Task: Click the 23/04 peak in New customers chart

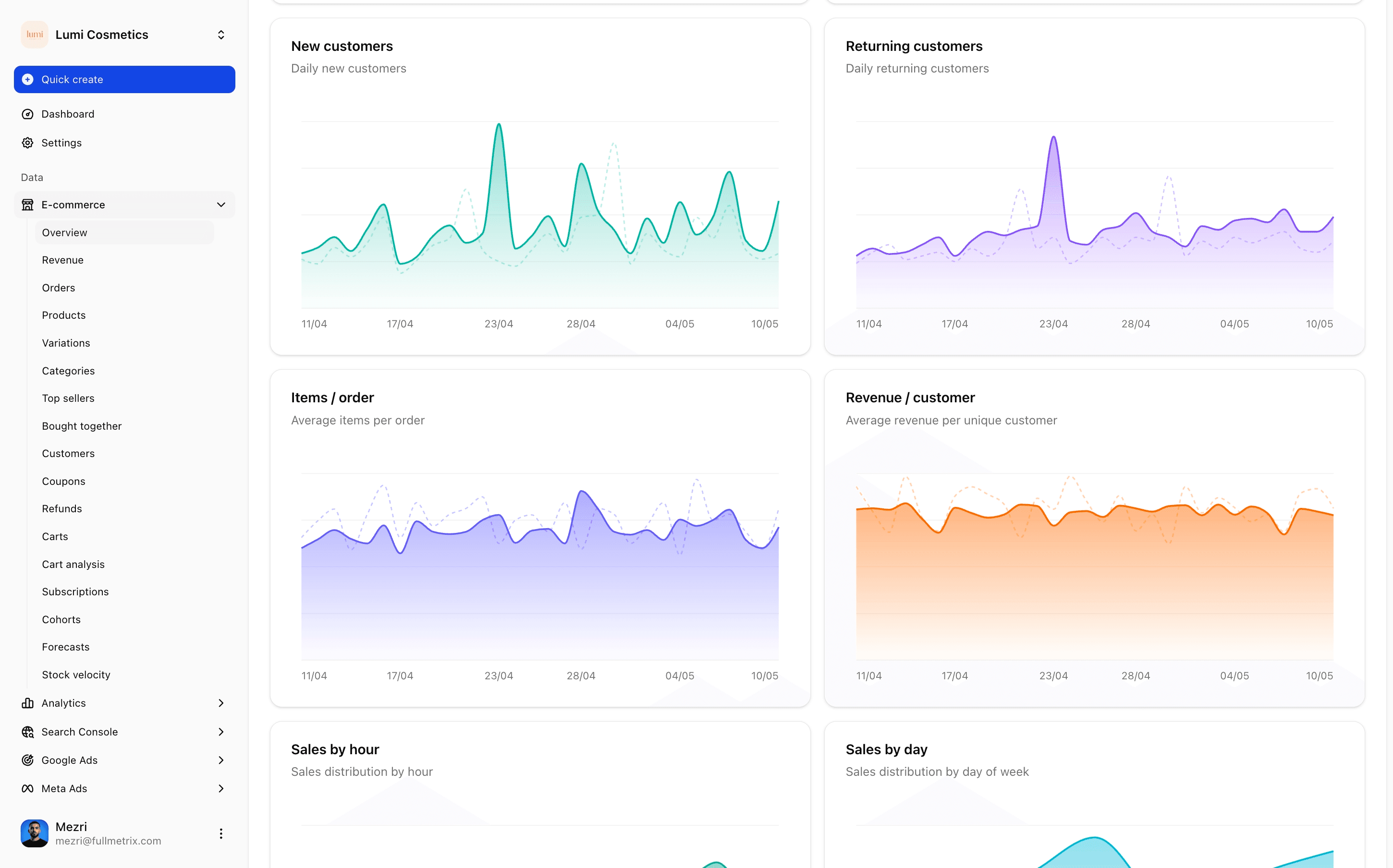Action: 499,124
